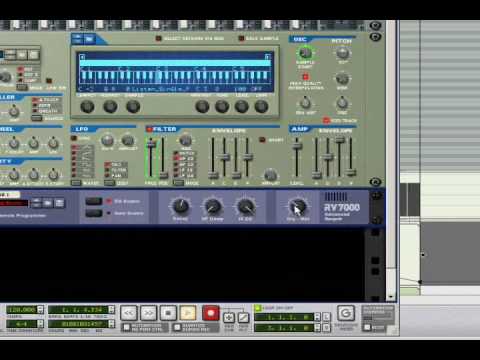Viewport: 480px width, 360px height.
Task: Click the Filter Envelope Decay slider
Action: 225,157
